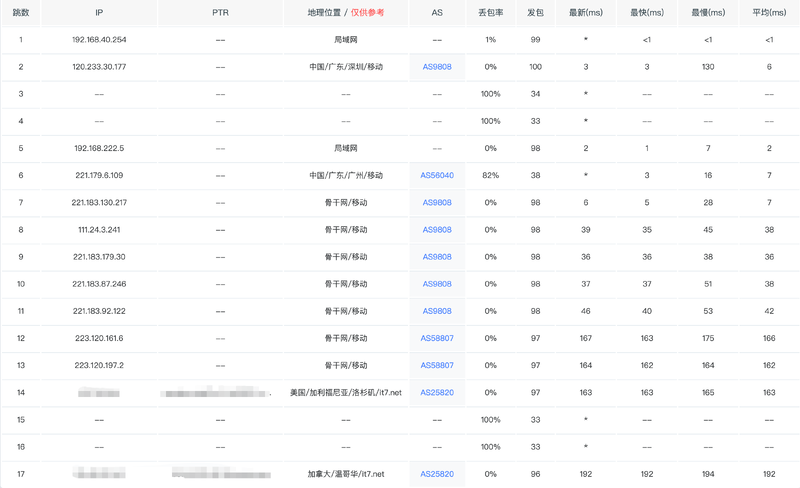Screen dimensions: 800x488
Task: Select IP 221.183.179.30
Action: coord(99,257)
